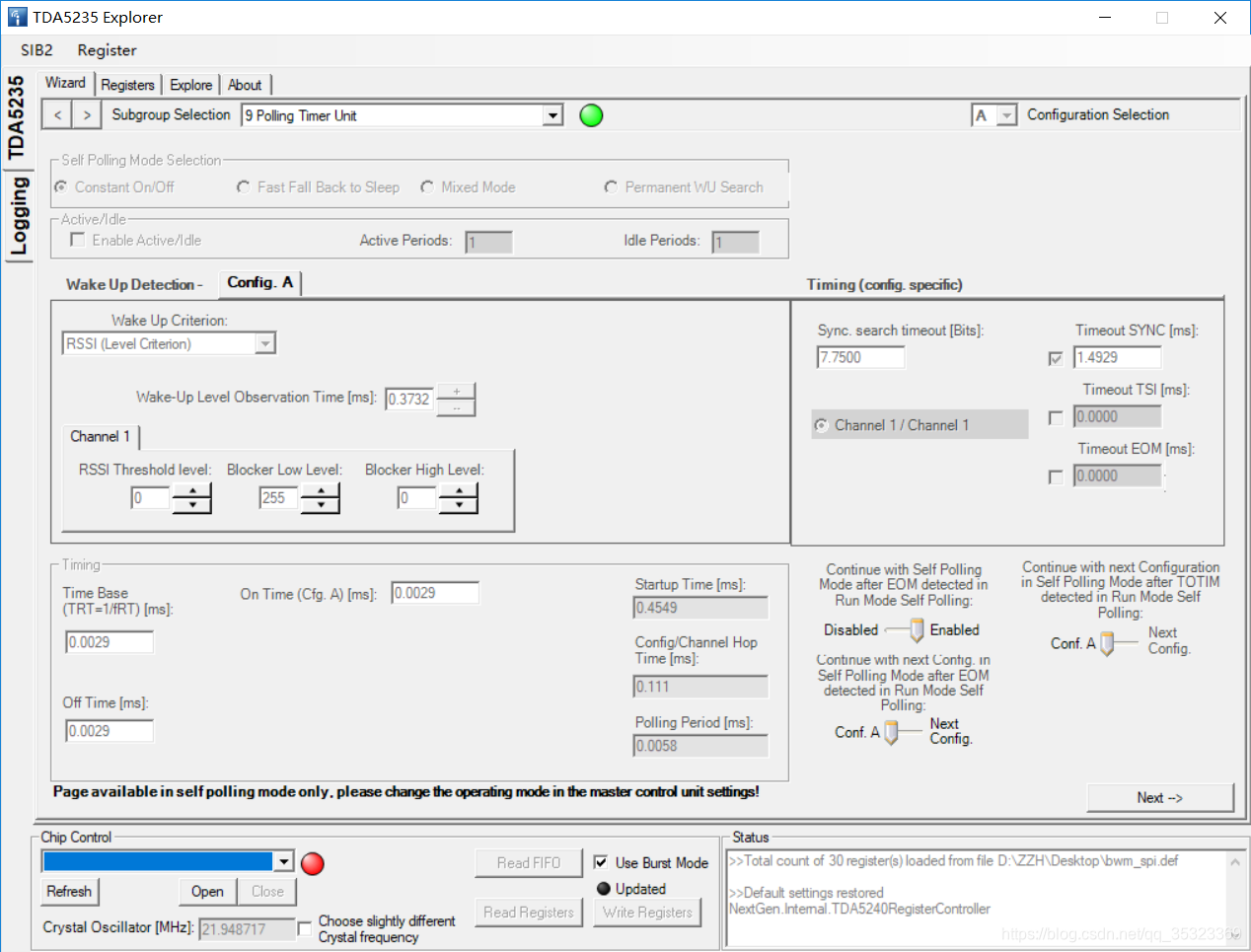Switch to Wizard tab
Screen dimensions: 1251x952
point(65,83)
